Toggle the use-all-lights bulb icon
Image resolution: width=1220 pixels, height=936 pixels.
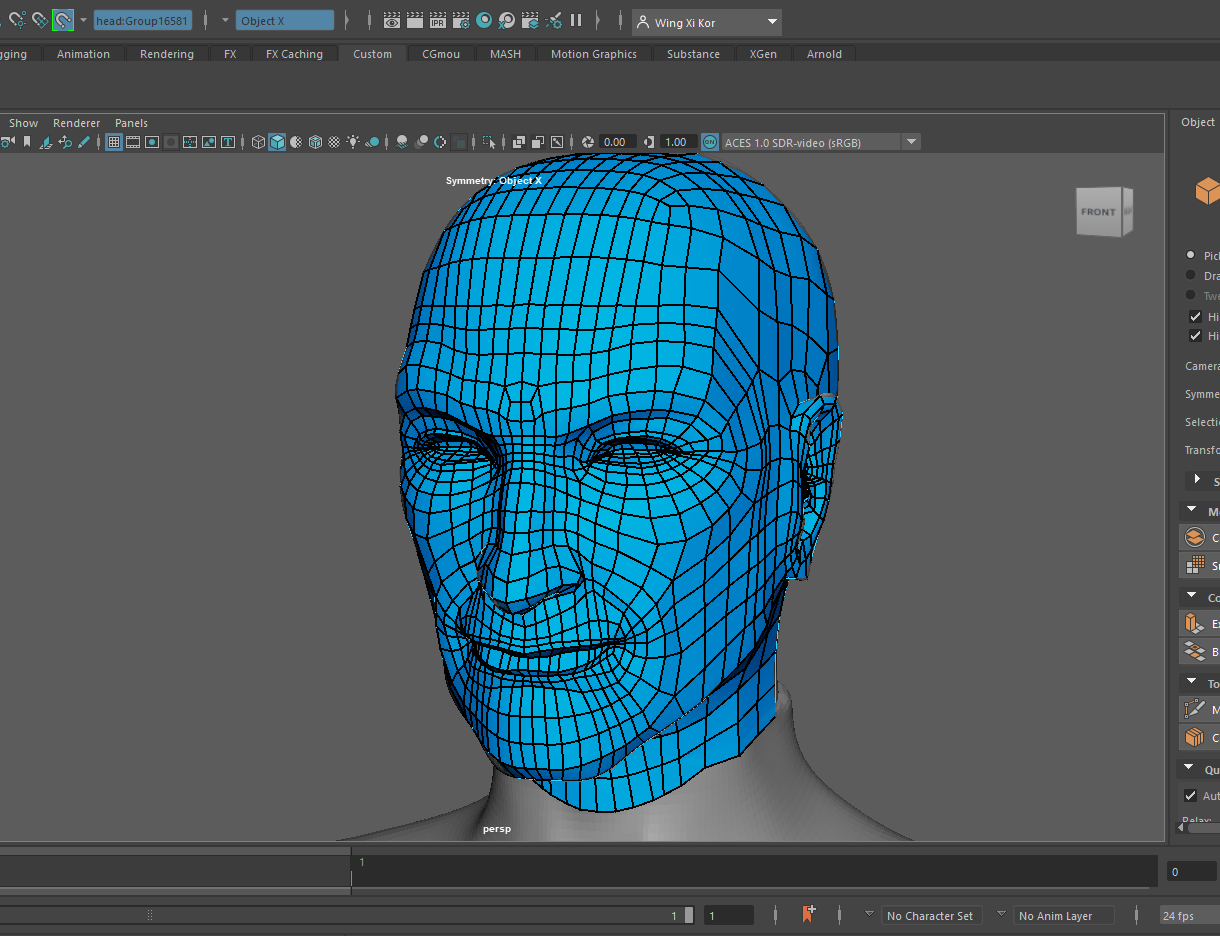353,142
